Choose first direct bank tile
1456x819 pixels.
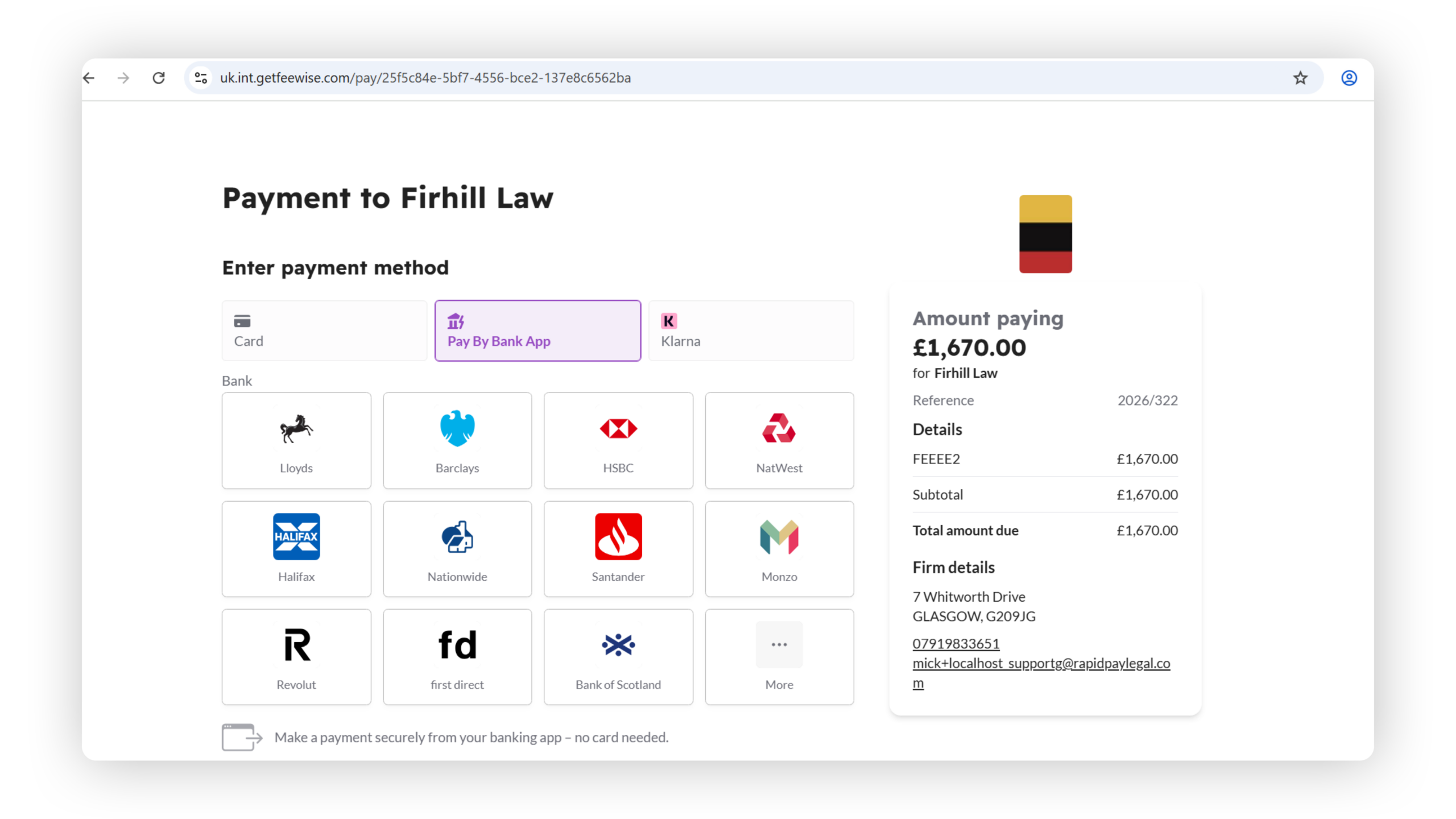click(457, 657)
